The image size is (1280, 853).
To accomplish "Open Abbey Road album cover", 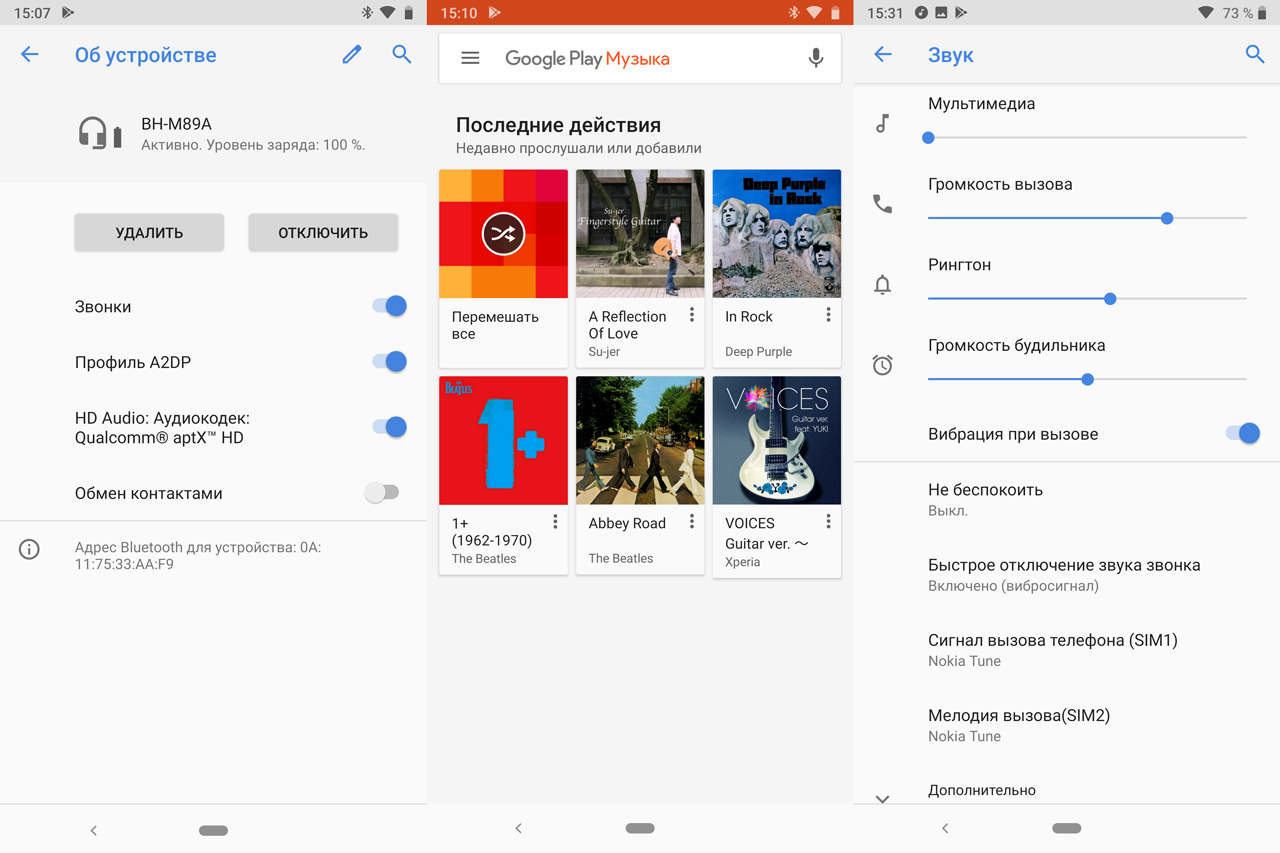I will pos(640,440).
